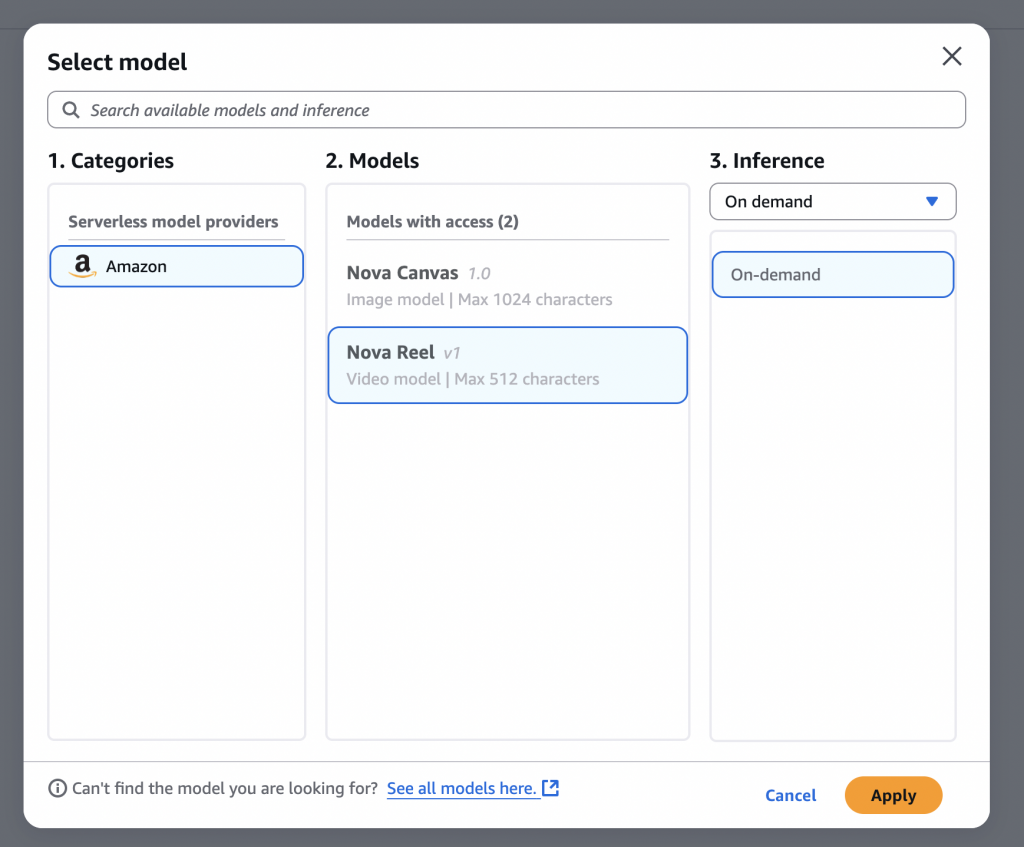Focus the search available models field
Screen dimensions: 1024x847
point(520,110)
